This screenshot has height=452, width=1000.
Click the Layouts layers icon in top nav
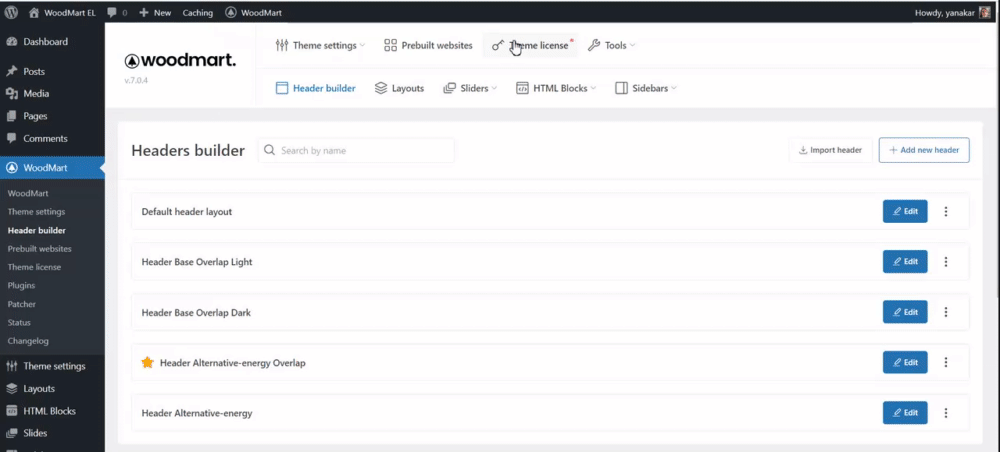point(381,89)
